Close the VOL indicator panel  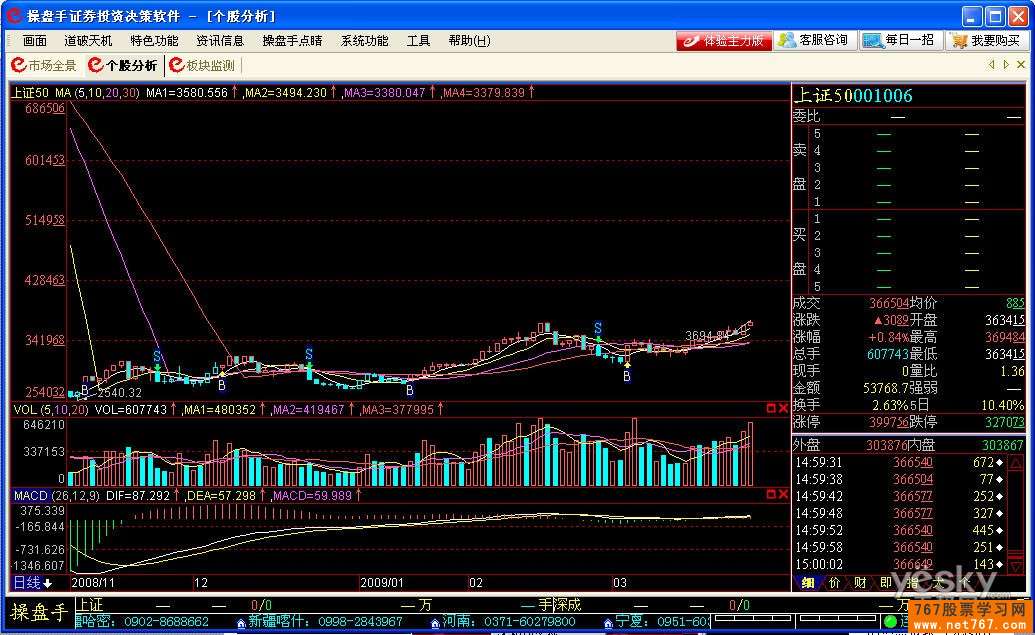pos(783,409)
